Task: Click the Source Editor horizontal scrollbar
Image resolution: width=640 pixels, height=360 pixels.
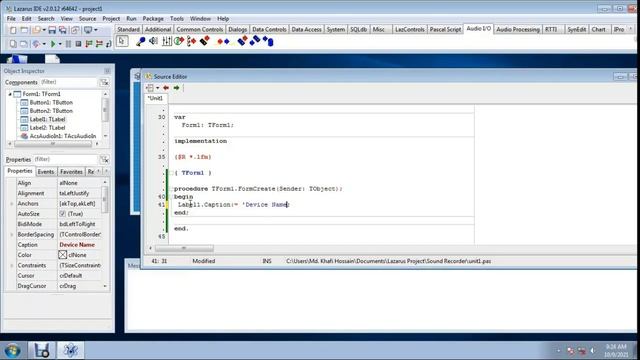Action: [184, 248]
